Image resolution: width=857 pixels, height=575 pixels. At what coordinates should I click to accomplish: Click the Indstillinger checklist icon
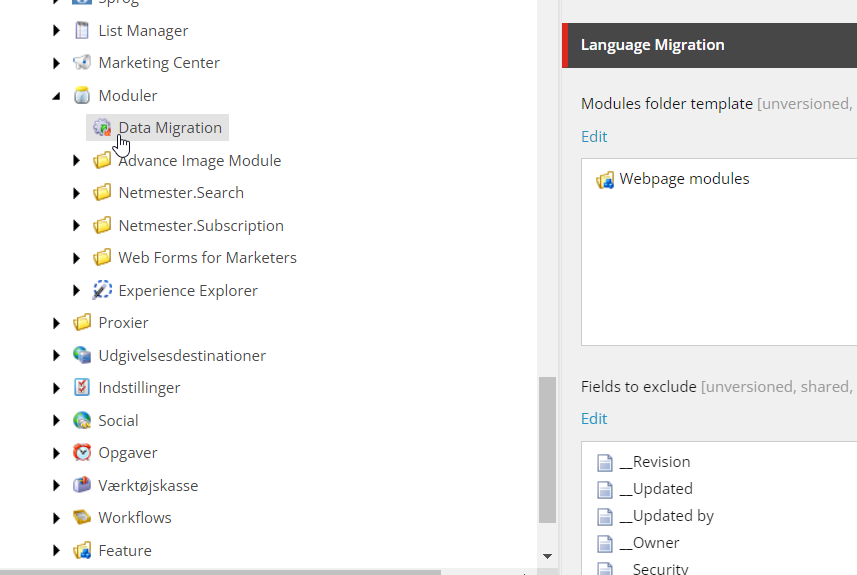click(82, 388)
